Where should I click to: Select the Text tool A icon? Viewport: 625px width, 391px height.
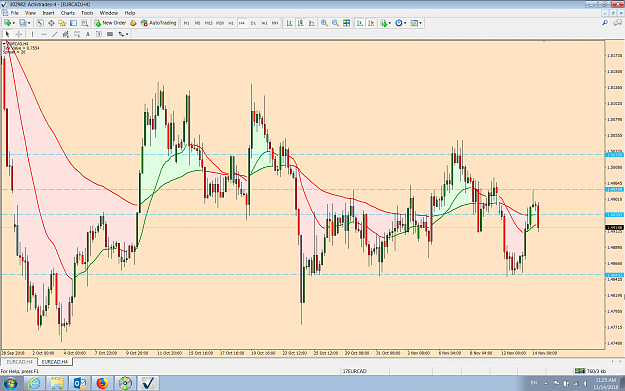[88, 34]
